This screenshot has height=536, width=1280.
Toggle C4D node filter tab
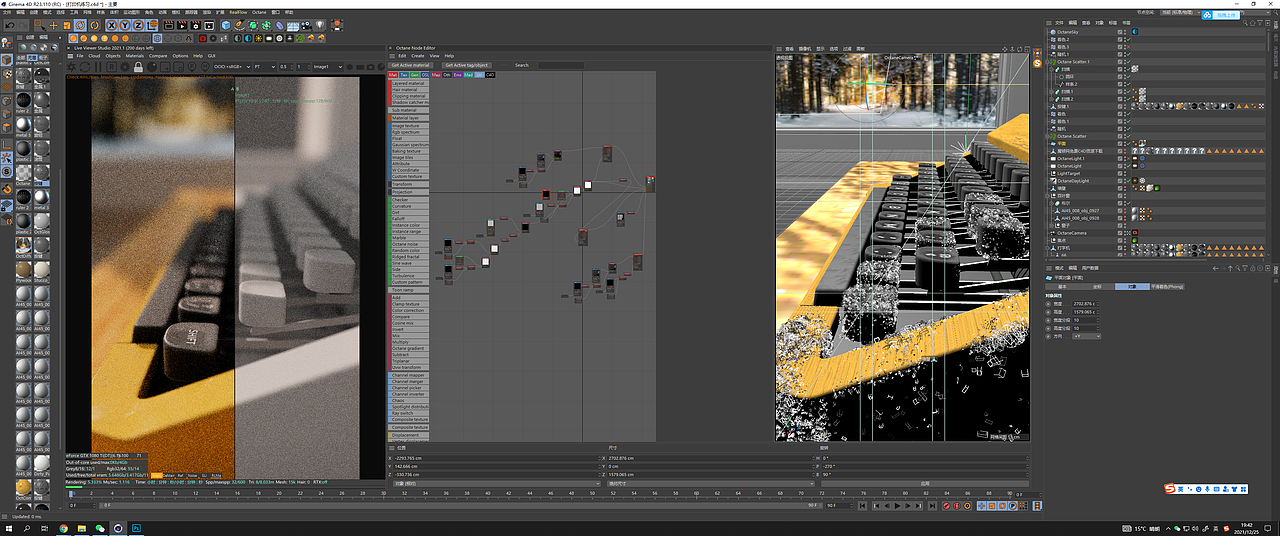click(x=490, y=74)
